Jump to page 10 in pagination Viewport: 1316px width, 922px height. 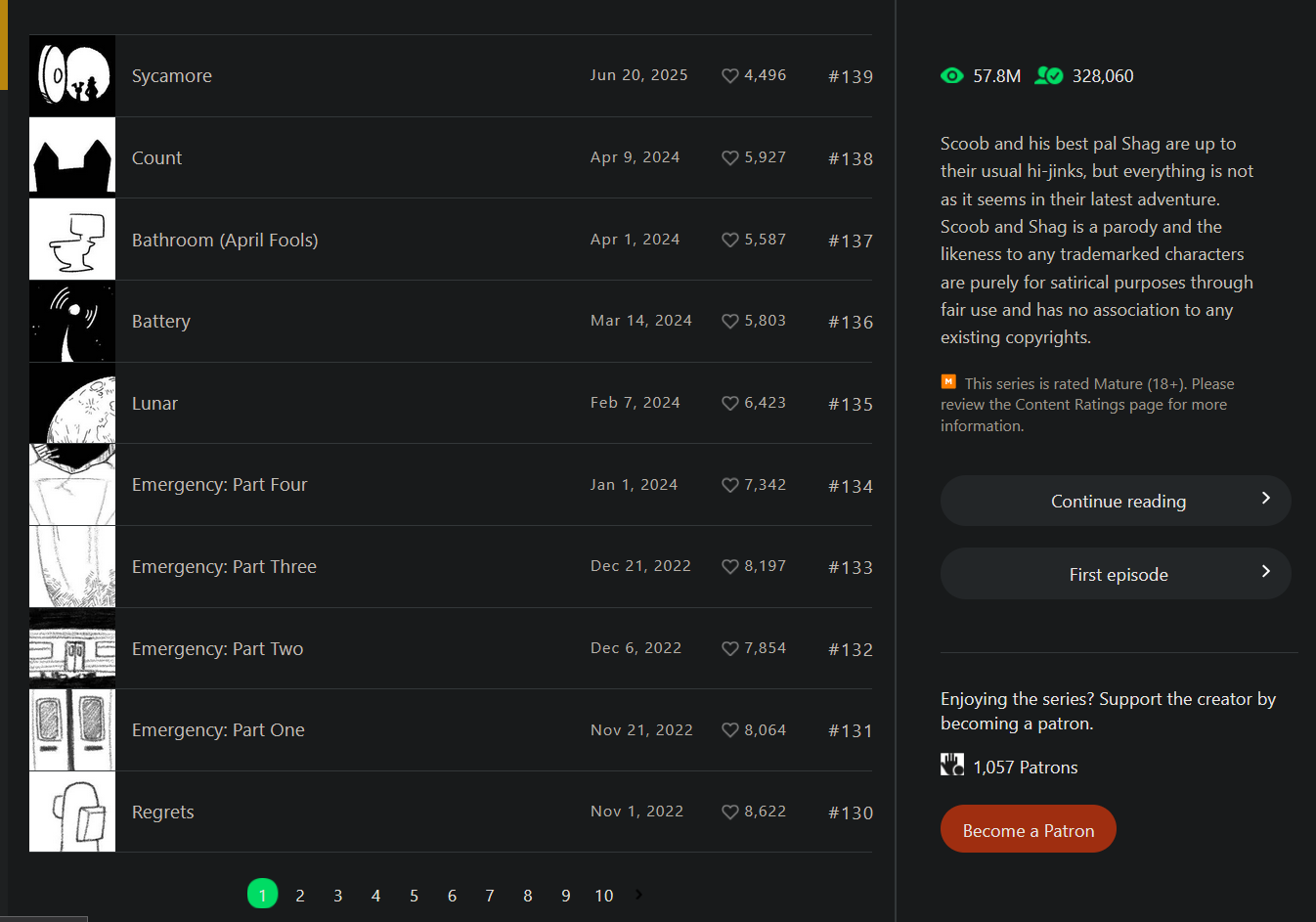[x=604, y=896]
